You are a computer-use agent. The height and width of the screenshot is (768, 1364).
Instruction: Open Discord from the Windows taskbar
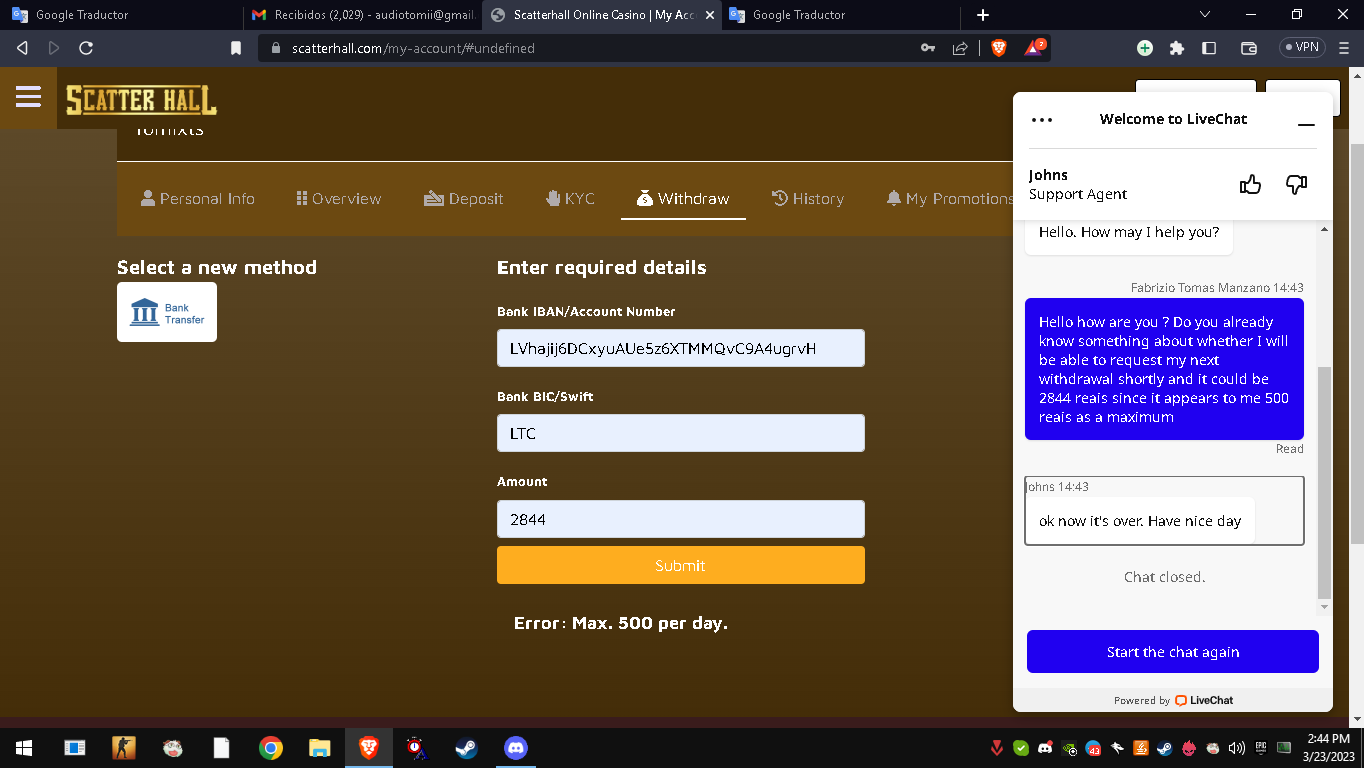click(516, 748)
